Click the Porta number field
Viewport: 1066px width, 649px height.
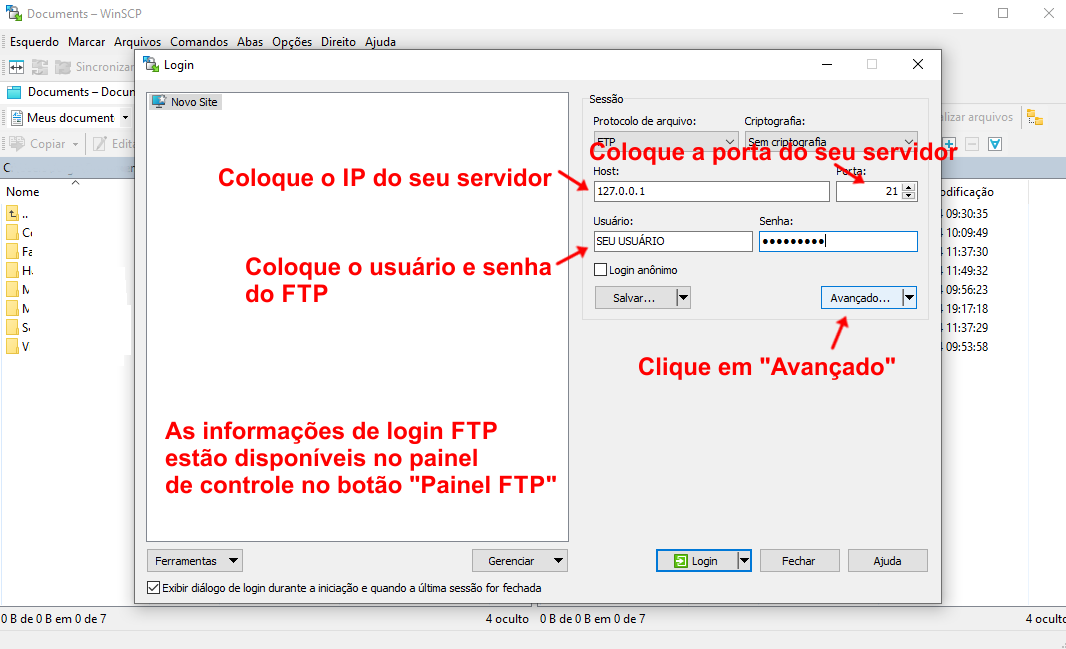point(868,192)
